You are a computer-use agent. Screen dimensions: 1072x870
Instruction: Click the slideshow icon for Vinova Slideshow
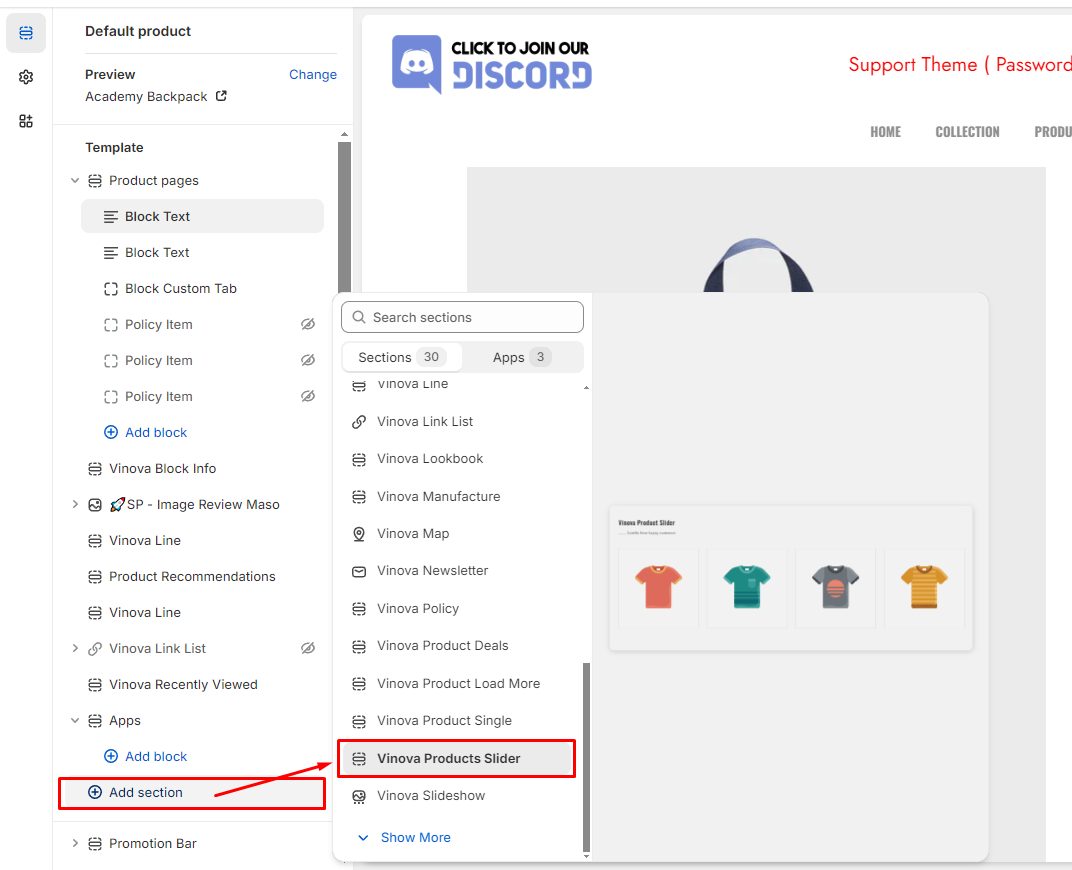359,796
